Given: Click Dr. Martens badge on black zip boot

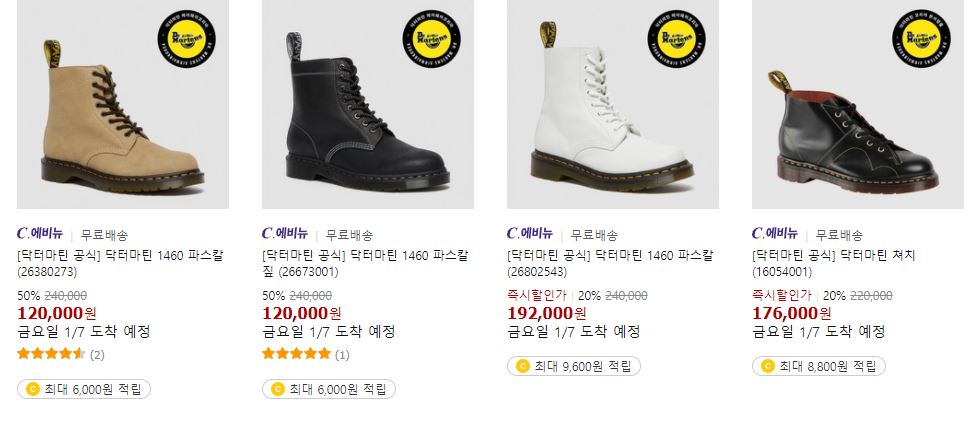Looking at the screenshot, I should (x=431, y=38).
